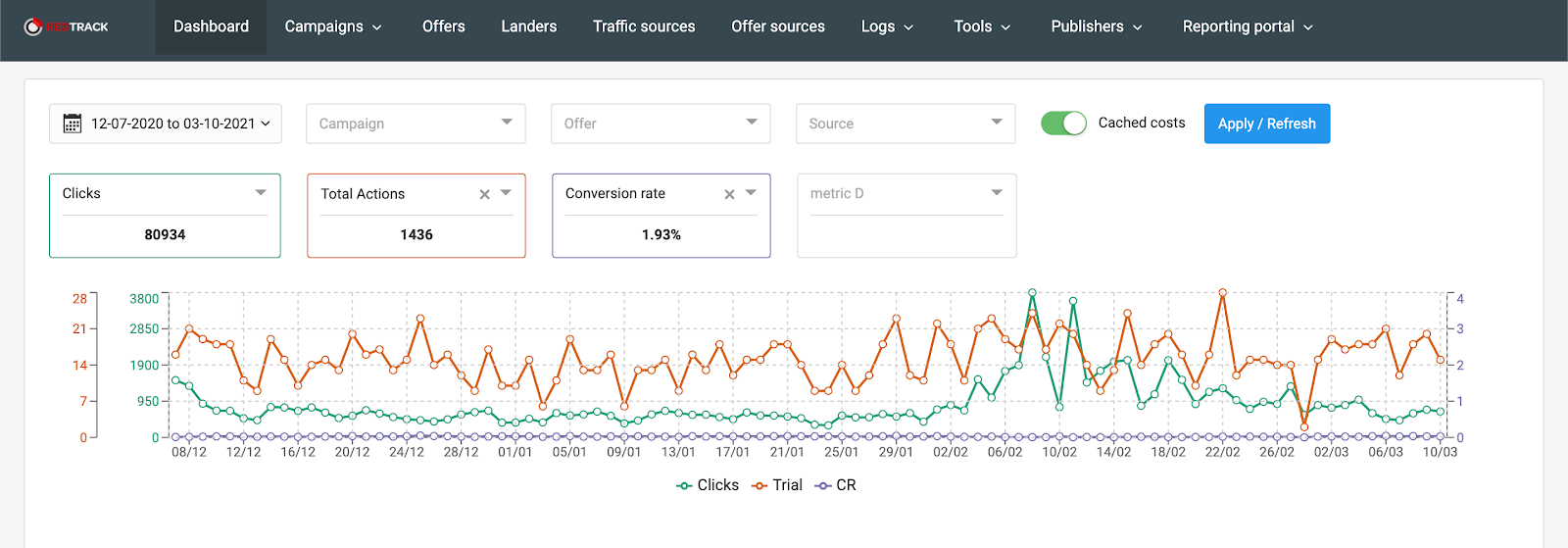Open the Campaigns menu
The height and width of the screenshot is (548, 1568).
pos(333,26)
